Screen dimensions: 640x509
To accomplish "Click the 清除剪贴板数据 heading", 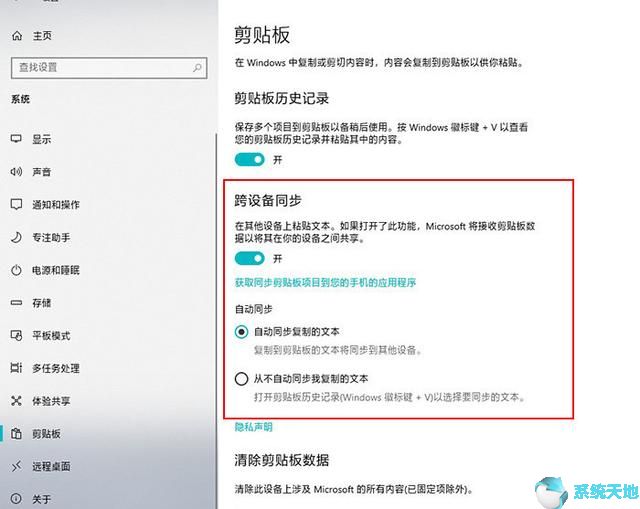I will point(282,460).
